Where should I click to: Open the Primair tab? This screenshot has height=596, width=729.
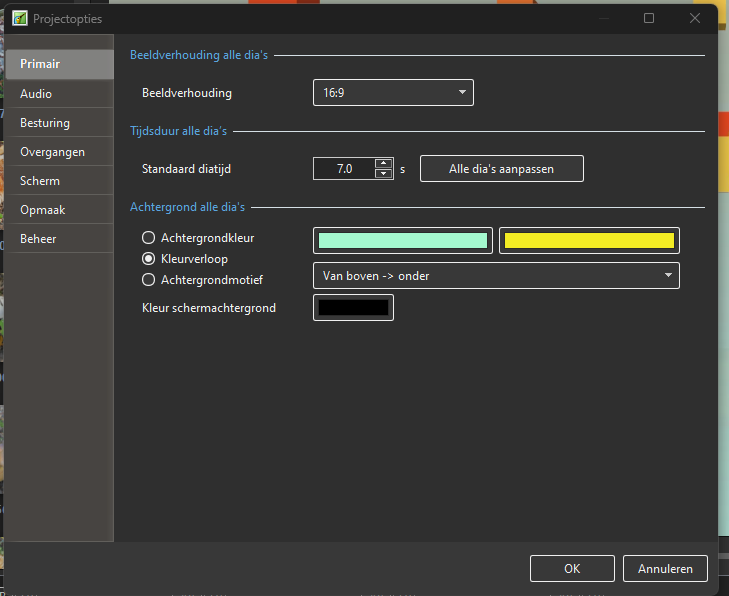[60, 64]
